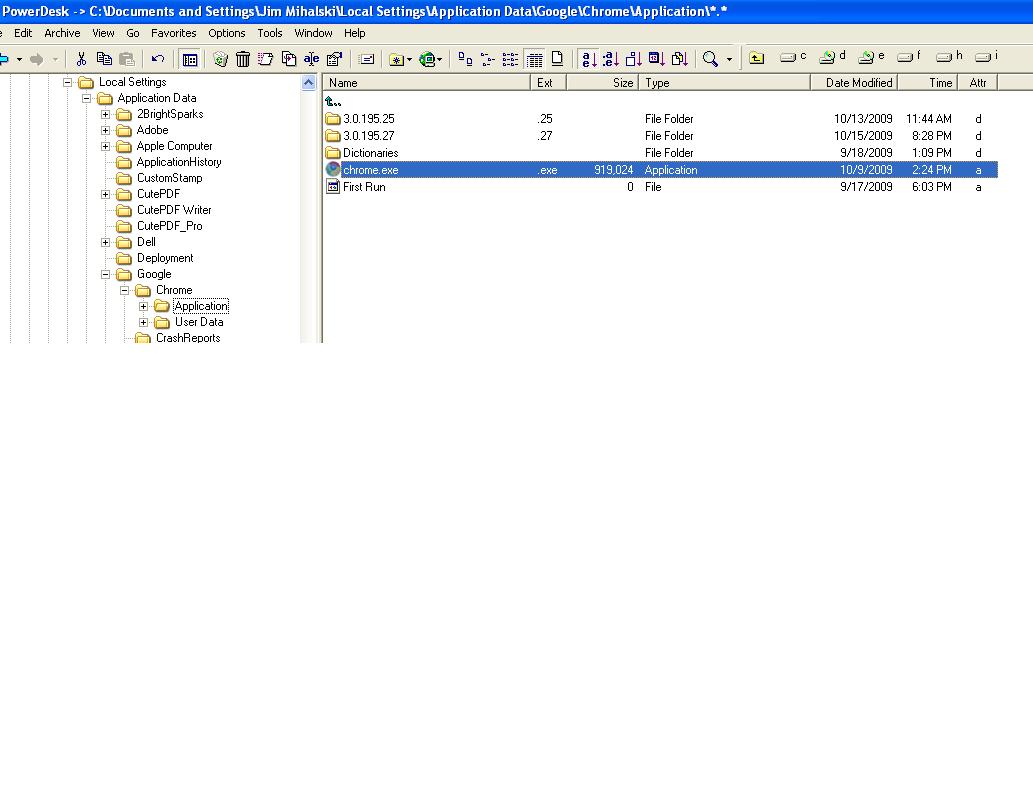Collapse the Google folder node

click(x=105, y=274)
